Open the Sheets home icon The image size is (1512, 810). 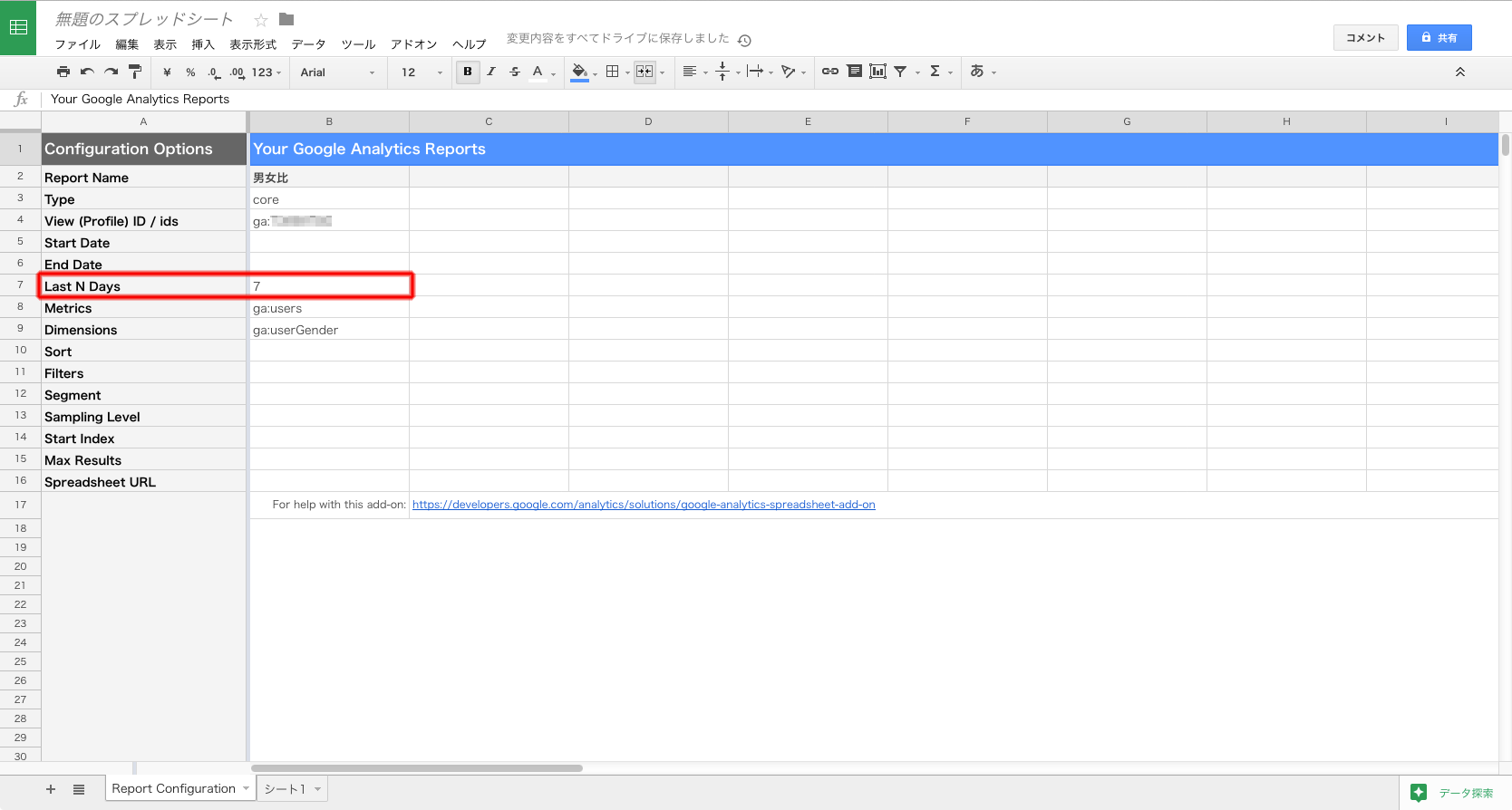coord(18,27)
